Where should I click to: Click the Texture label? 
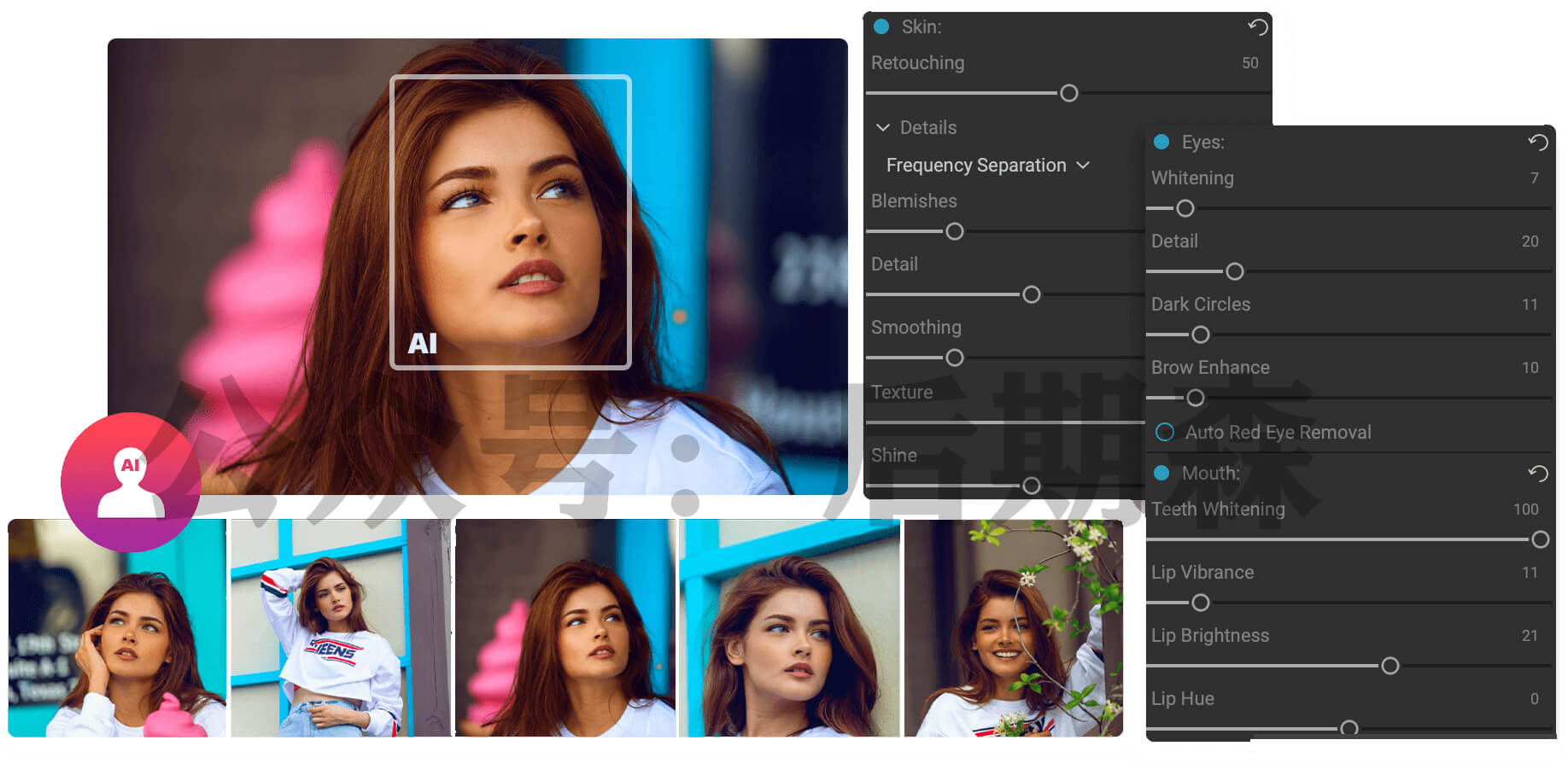coord(902,393)
